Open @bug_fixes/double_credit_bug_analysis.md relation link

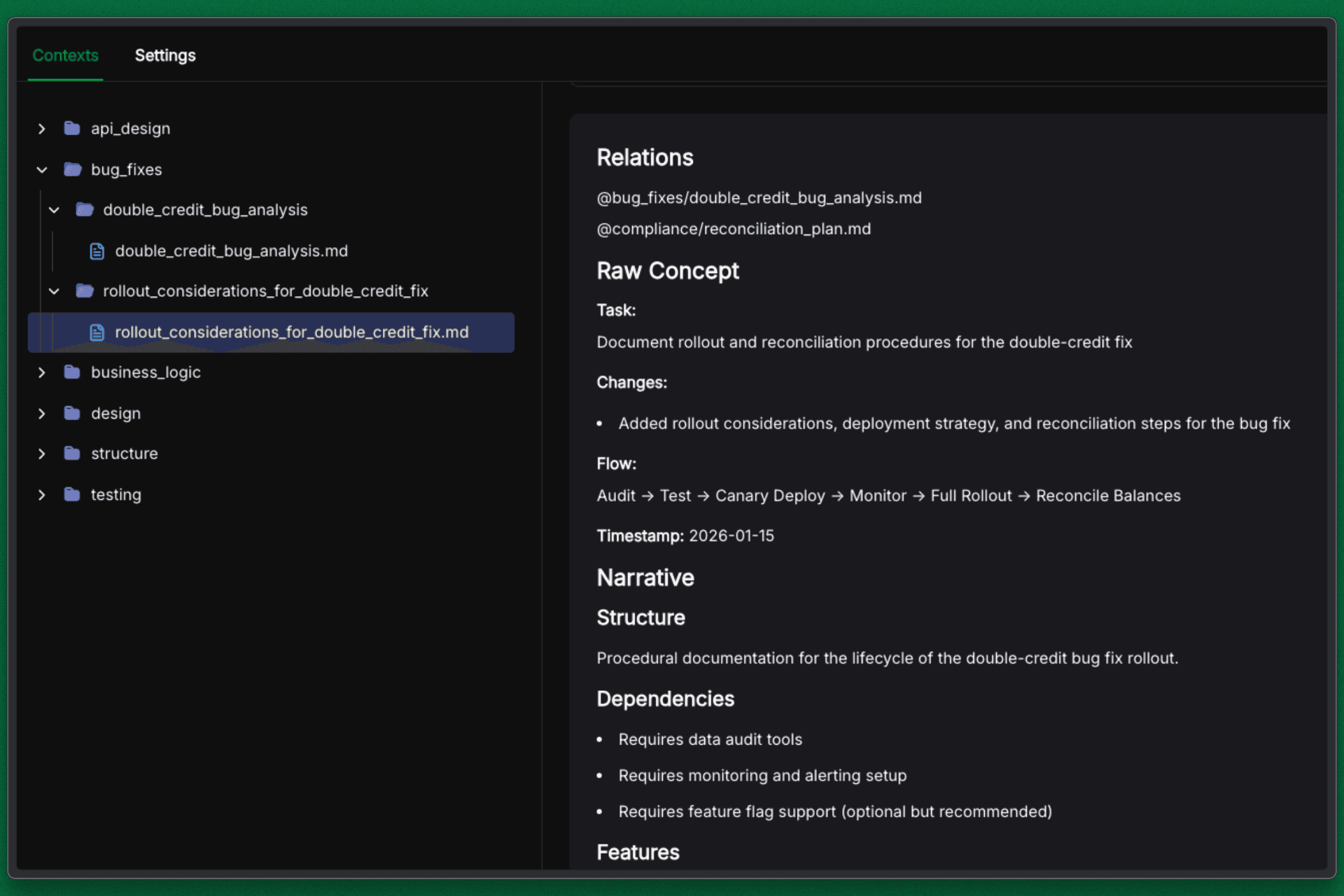coord(759,198)
